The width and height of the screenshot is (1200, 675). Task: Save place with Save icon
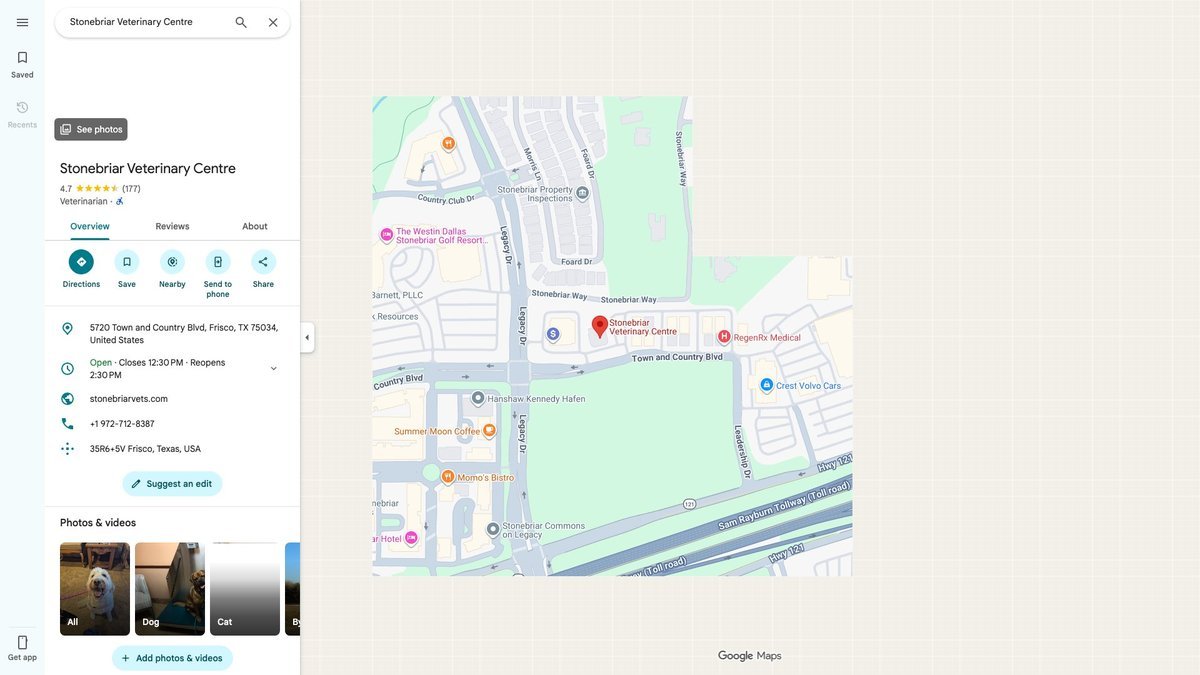point(127,262)
